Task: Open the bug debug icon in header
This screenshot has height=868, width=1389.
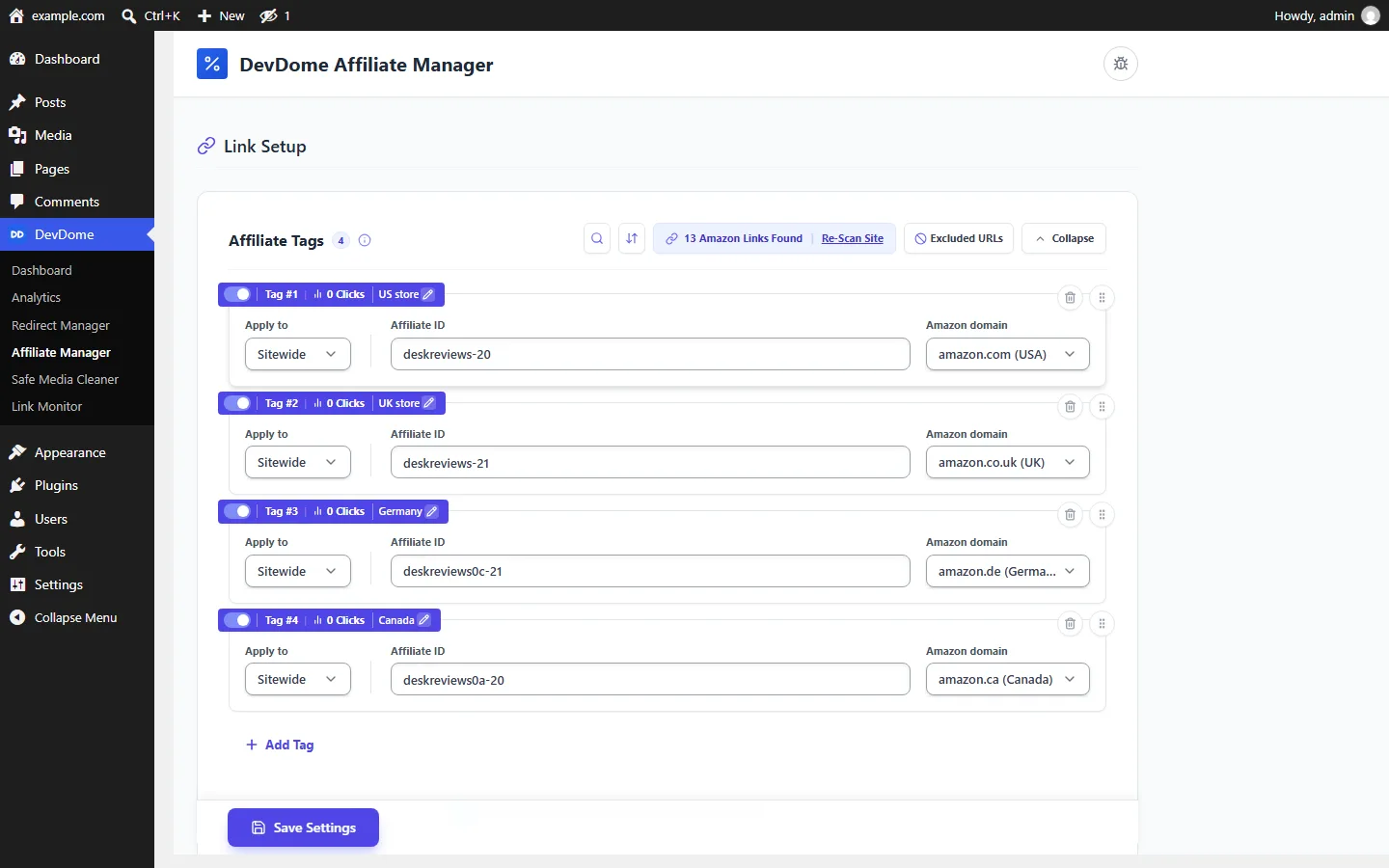Action: tap(1121, 64)
